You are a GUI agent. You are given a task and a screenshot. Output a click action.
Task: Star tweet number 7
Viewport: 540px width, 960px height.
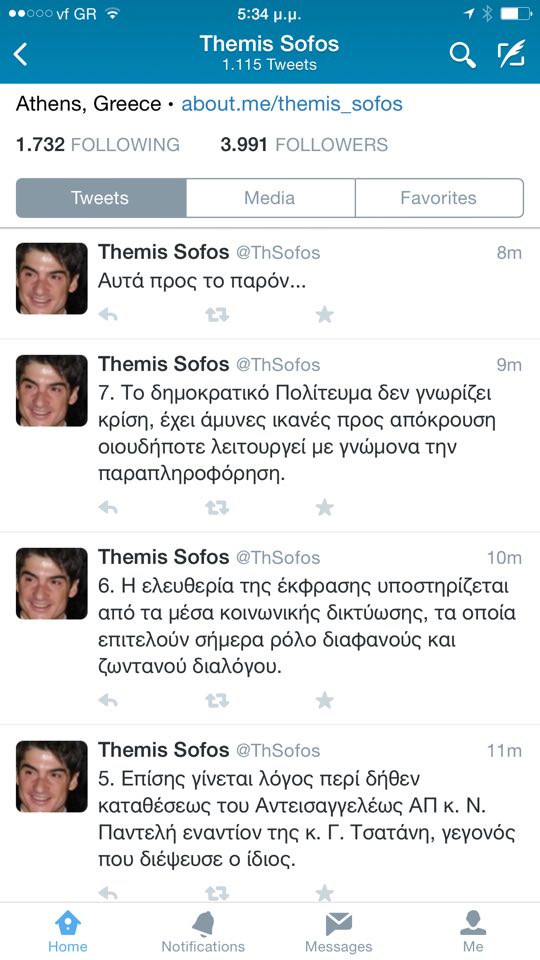pyautogui.click(x=324, y=508)
